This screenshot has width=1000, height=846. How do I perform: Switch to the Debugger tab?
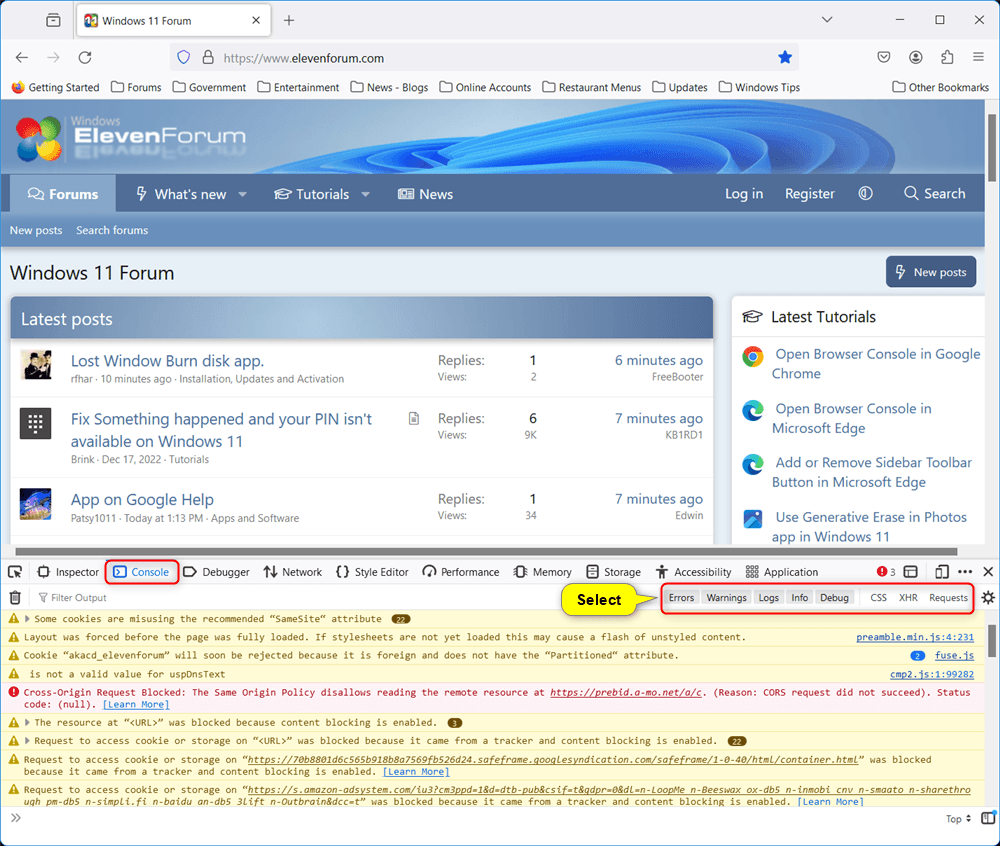[217, 572]
